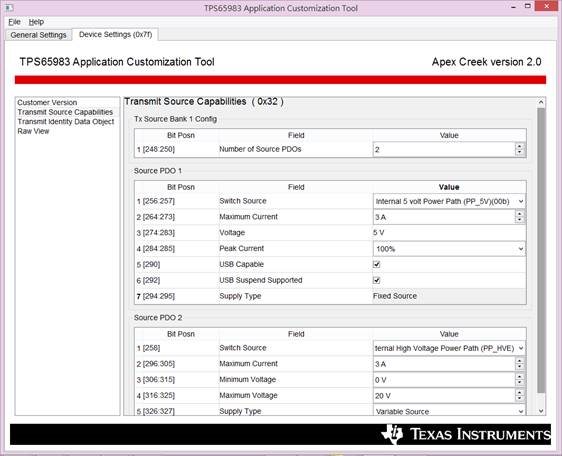Decrease PDO 2 Maximum Current stepper
Viewport: 562px width, 456px height.
pyautogui.click(x=520, y=367)
